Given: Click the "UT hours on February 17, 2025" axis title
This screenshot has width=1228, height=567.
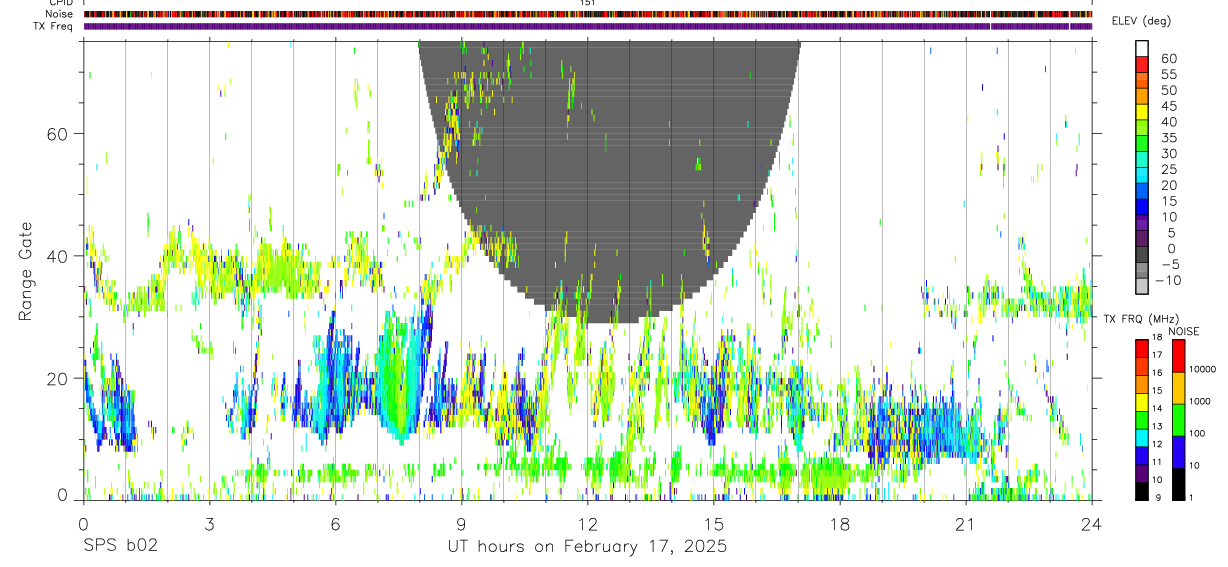Looking at the screenshot, I should click(587, 548).
